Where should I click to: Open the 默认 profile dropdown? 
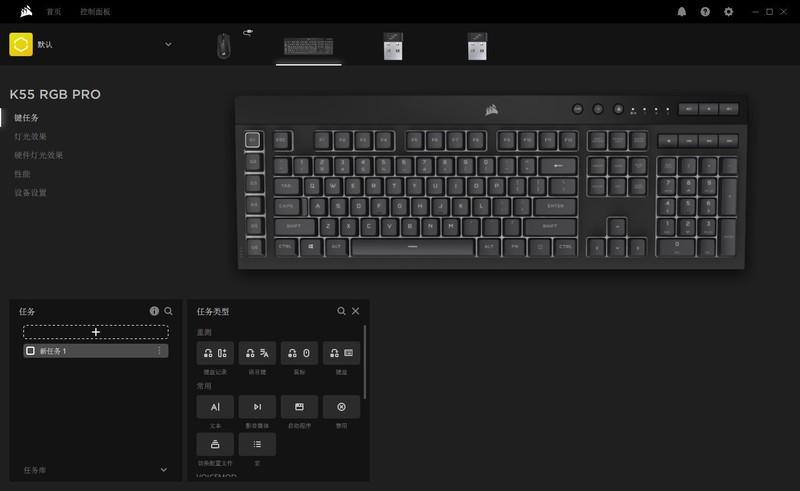coord(168,44)
